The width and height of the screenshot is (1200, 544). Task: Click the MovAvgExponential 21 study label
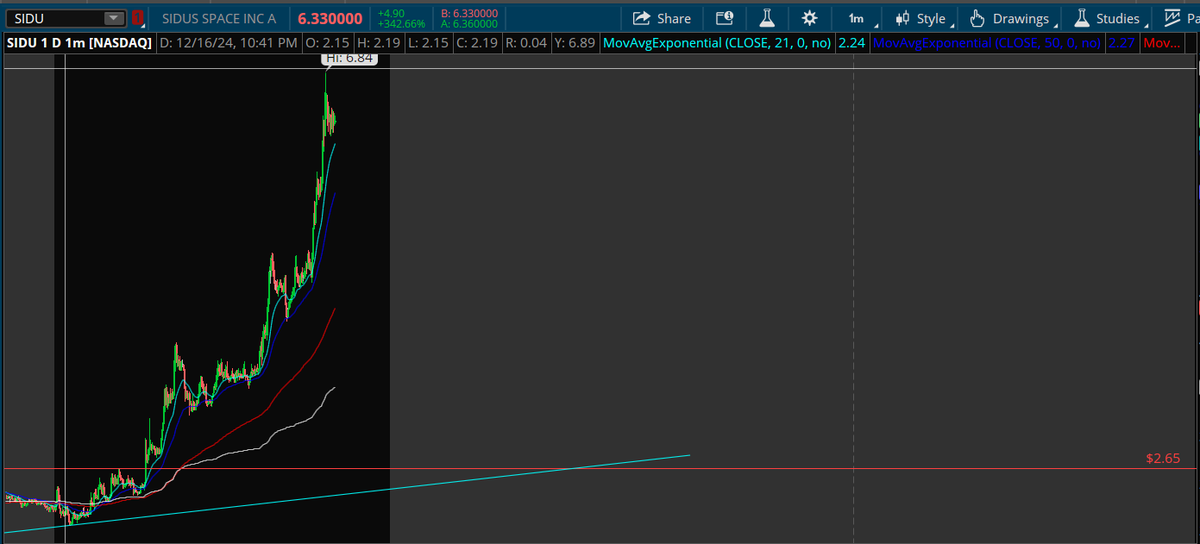coord(717,43)
